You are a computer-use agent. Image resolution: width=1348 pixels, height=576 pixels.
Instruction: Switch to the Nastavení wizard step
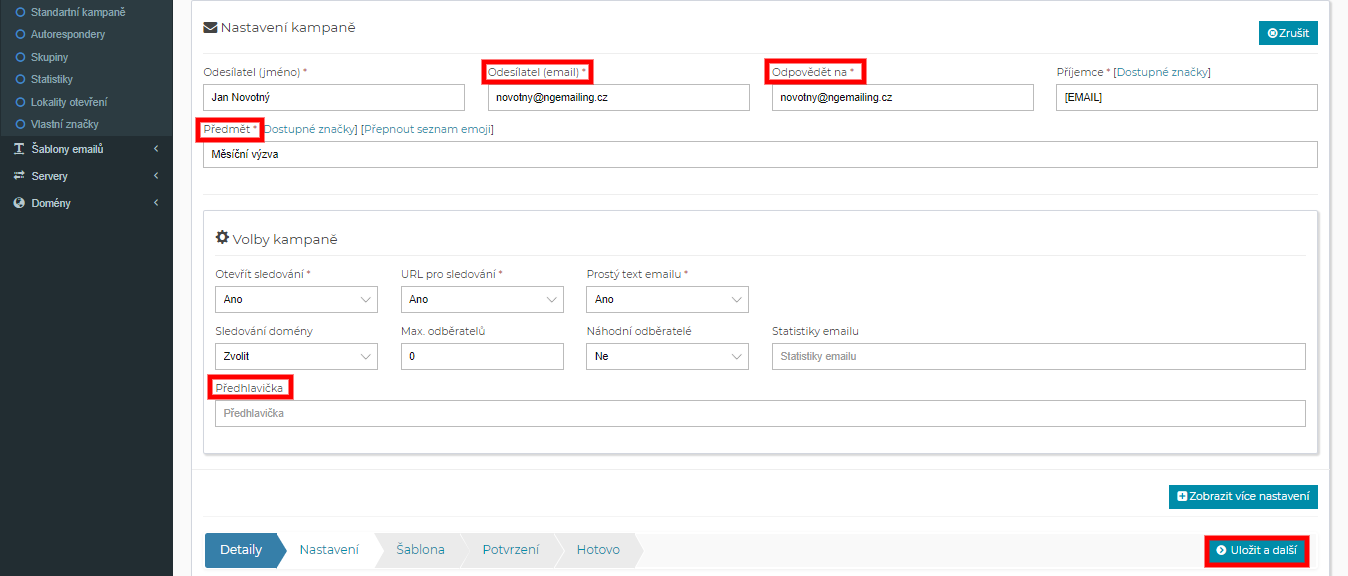tap(329, 550)
